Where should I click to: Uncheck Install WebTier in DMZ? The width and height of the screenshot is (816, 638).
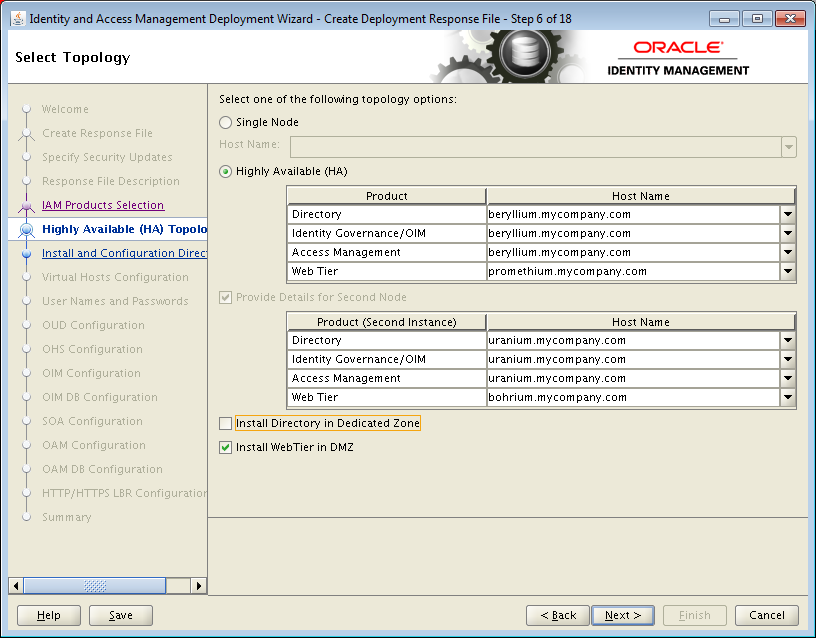pos(225,448)
